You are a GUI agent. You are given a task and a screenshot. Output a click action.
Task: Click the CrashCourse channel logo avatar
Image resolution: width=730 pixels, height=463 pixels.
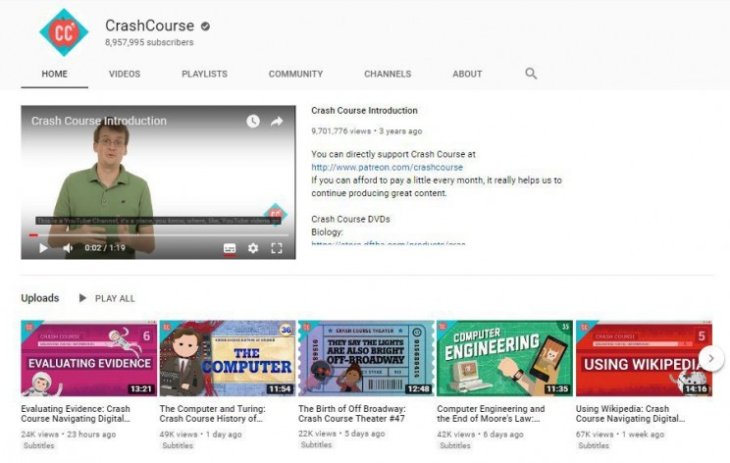pyautogui.click(x=64, y=32)
